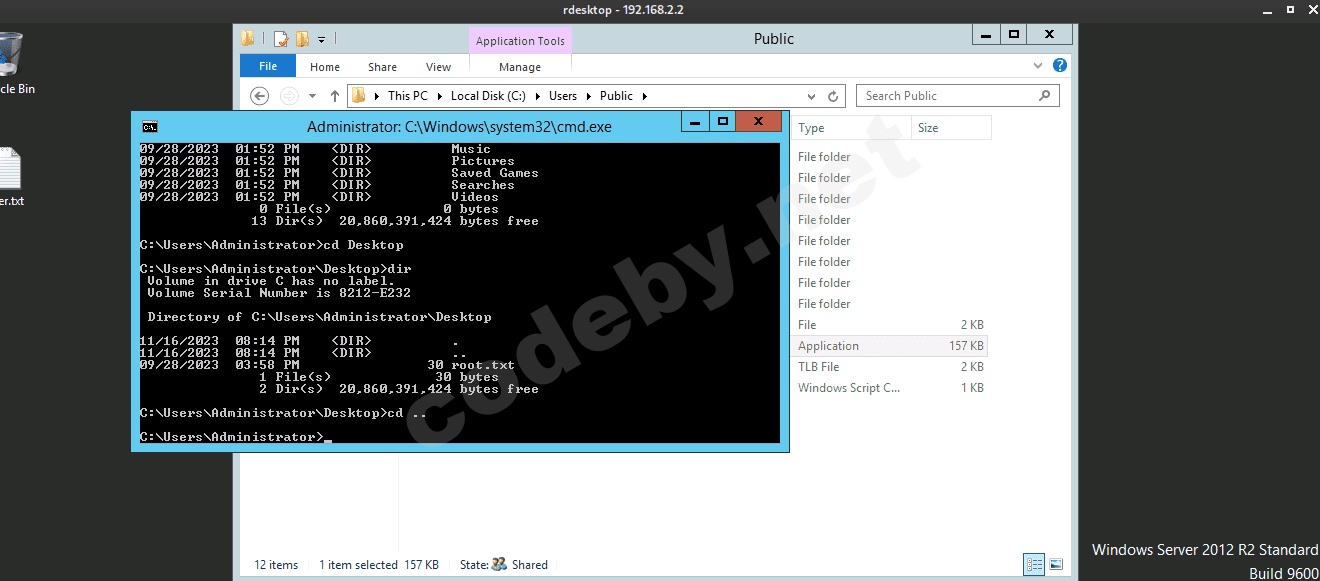This screenshot has height=581, width=1320.
Task: Click the command prompt cursor line
Action: [236, 437]
